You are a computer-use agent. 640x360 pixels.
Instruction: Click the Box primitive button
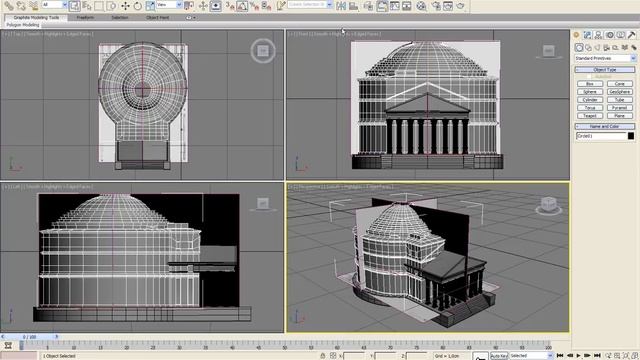[x=590, y=84]
